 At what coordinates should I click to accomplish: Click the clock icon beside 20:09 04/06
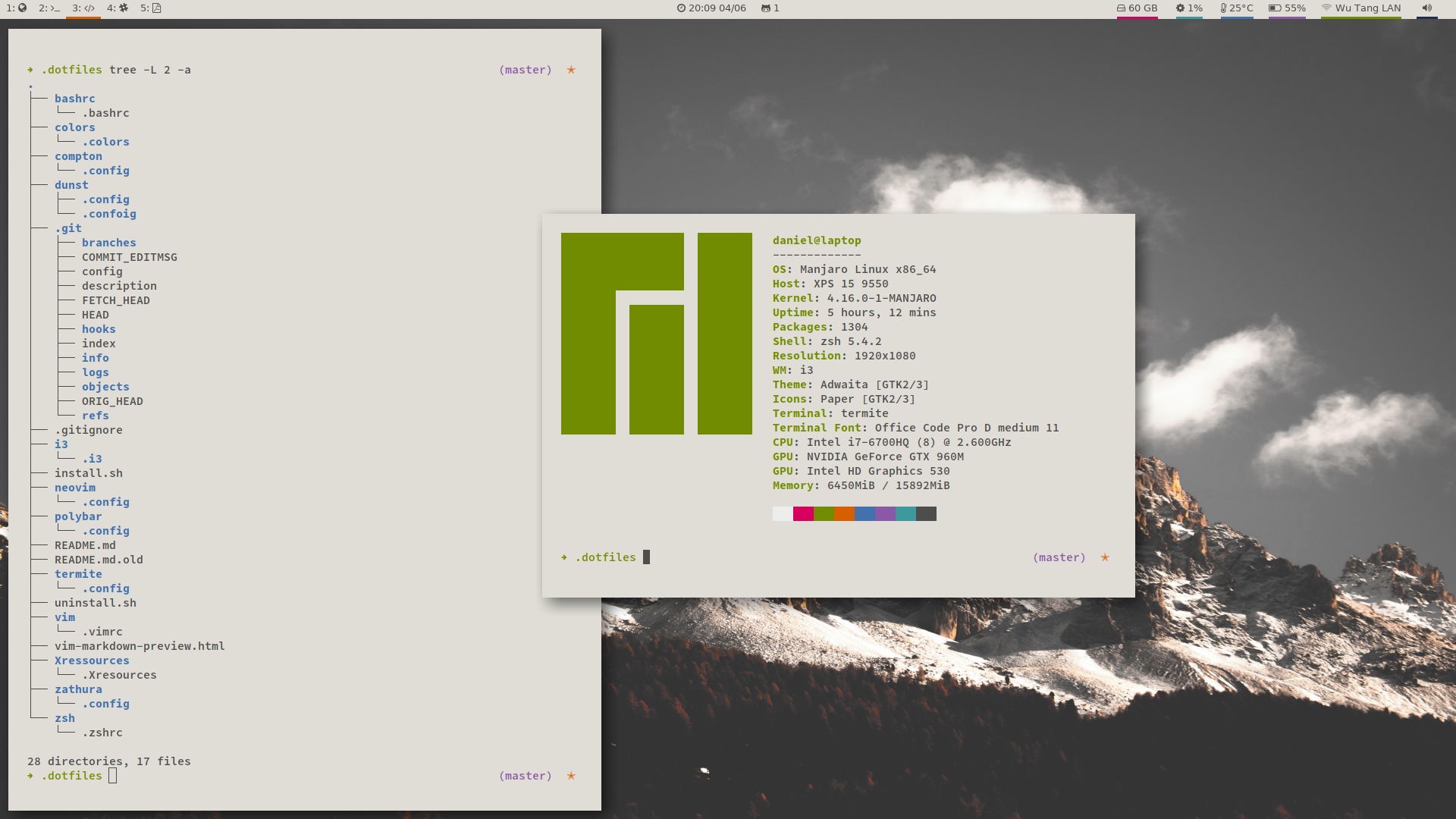point(681,8)
